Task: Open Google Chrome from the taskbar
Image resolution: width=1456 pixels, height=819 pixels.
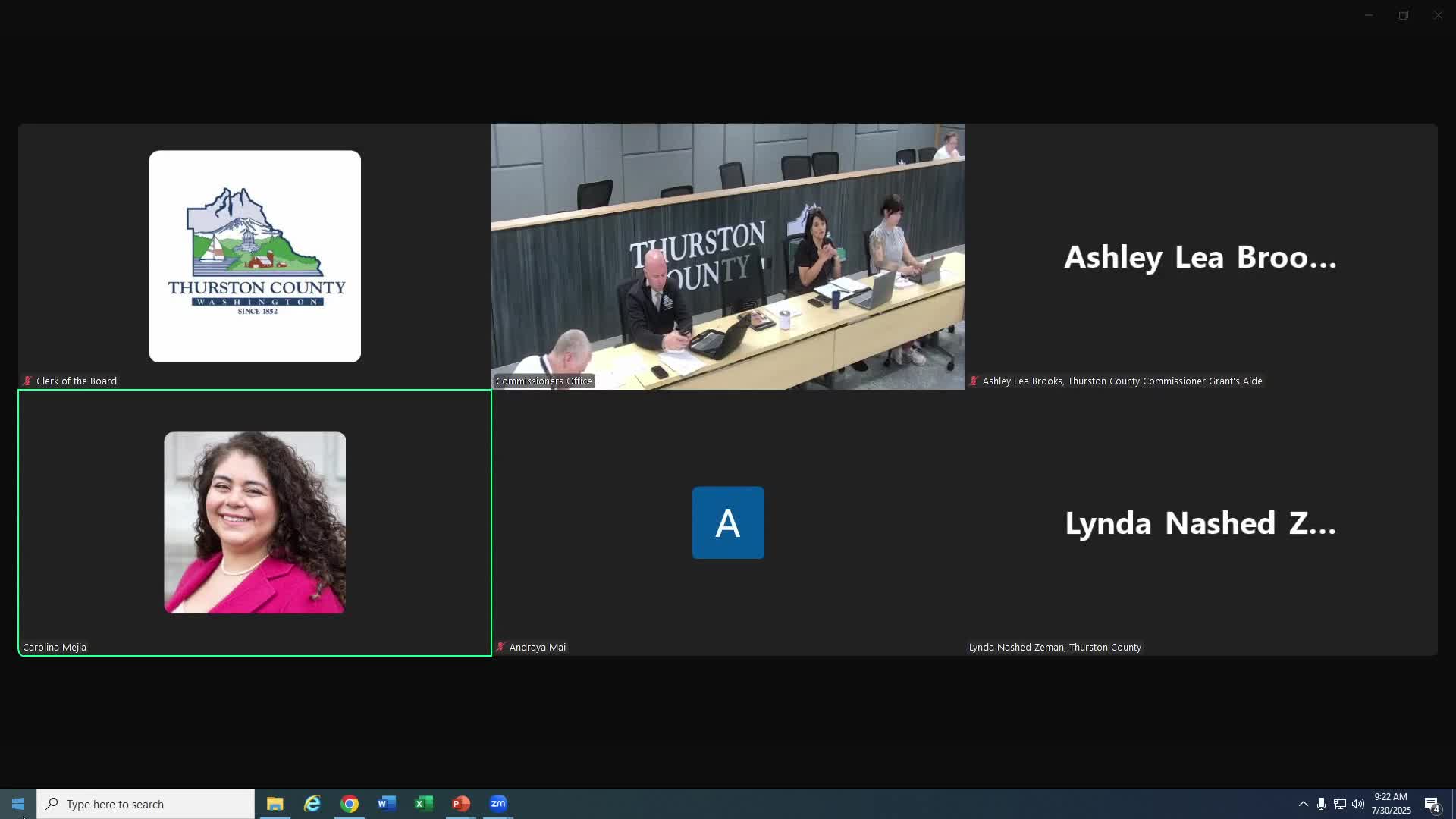Action: click(x=350, y=804)
